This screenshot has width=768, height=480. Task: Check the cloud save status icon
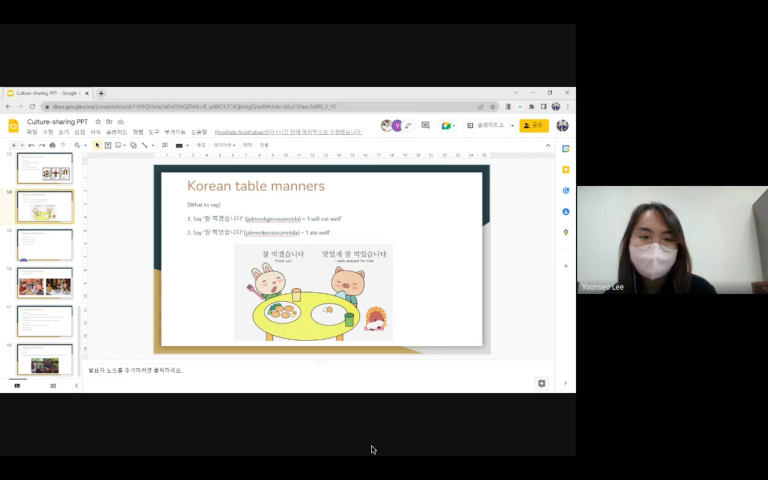tap(120, 121)
